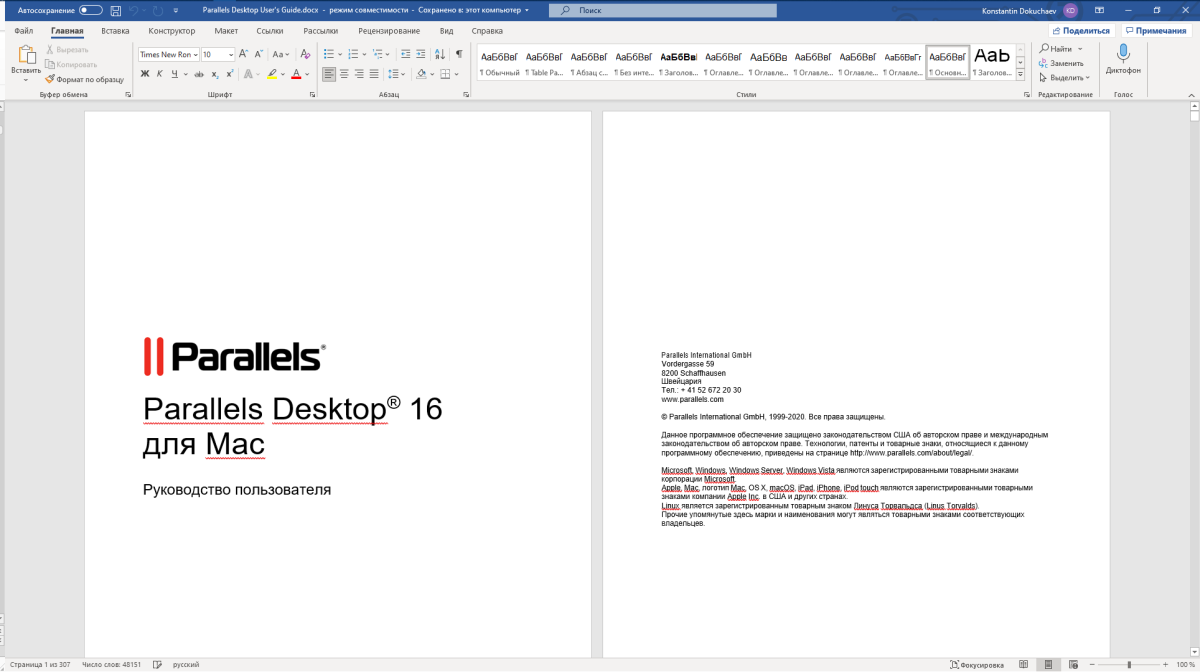Open borders dropdown
The image size is (1200, 672).
point(456,74)
